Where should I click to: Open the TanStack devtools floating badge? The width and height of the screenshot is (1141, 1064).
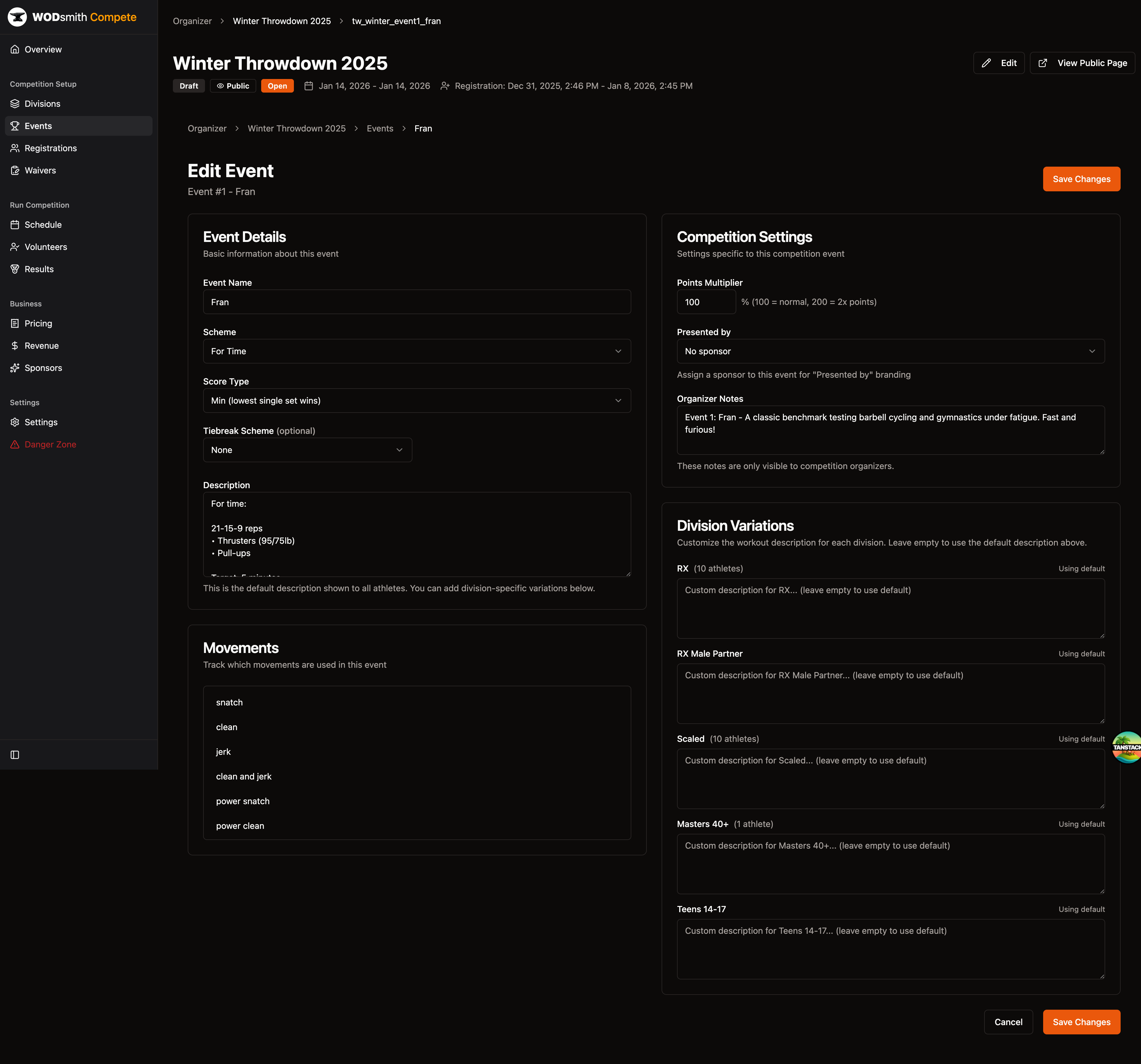pyautogui.click(x=1127, y=747)
